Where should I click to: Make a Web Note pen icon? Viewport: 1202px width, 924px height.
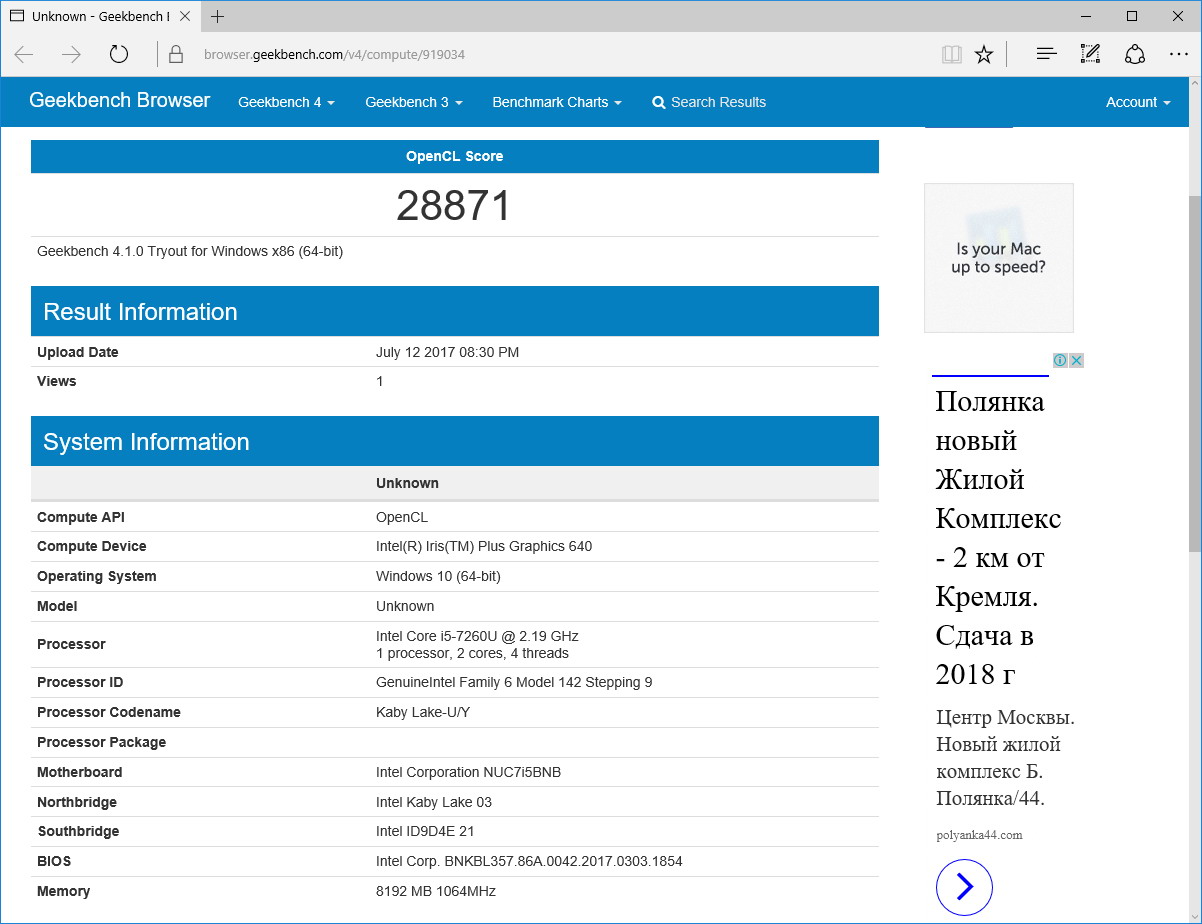[1090, 54]
